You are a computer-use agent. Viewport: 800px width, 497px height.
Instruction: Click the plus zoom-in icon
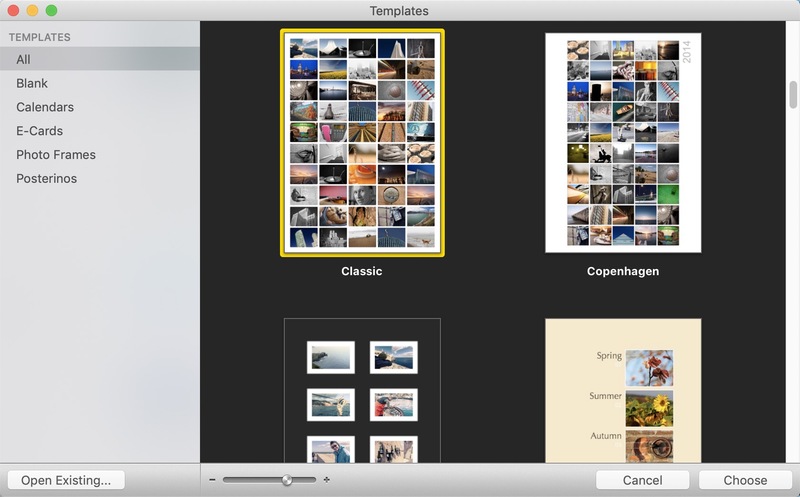click(x=327, y=480)
